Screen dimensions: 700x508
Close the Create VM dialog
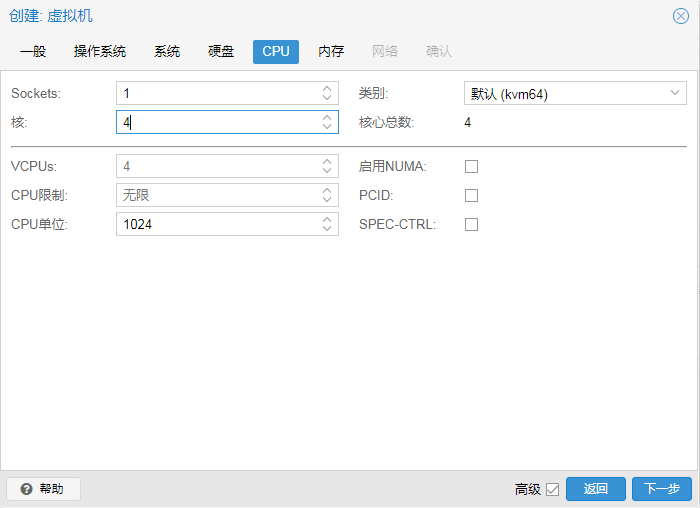681,16
